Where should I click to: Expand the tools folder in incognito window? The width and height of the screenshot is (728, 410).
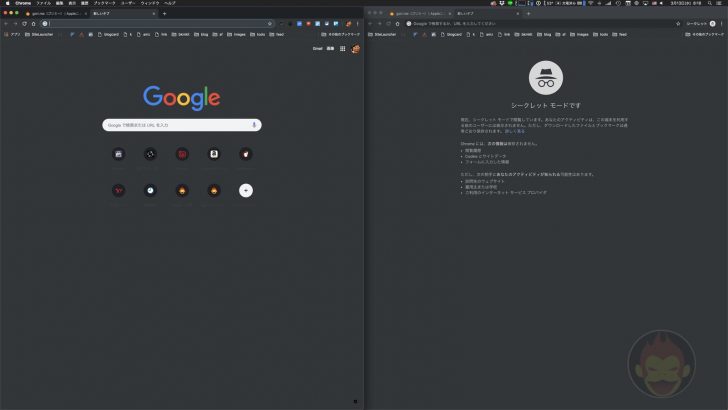point(601,34)
